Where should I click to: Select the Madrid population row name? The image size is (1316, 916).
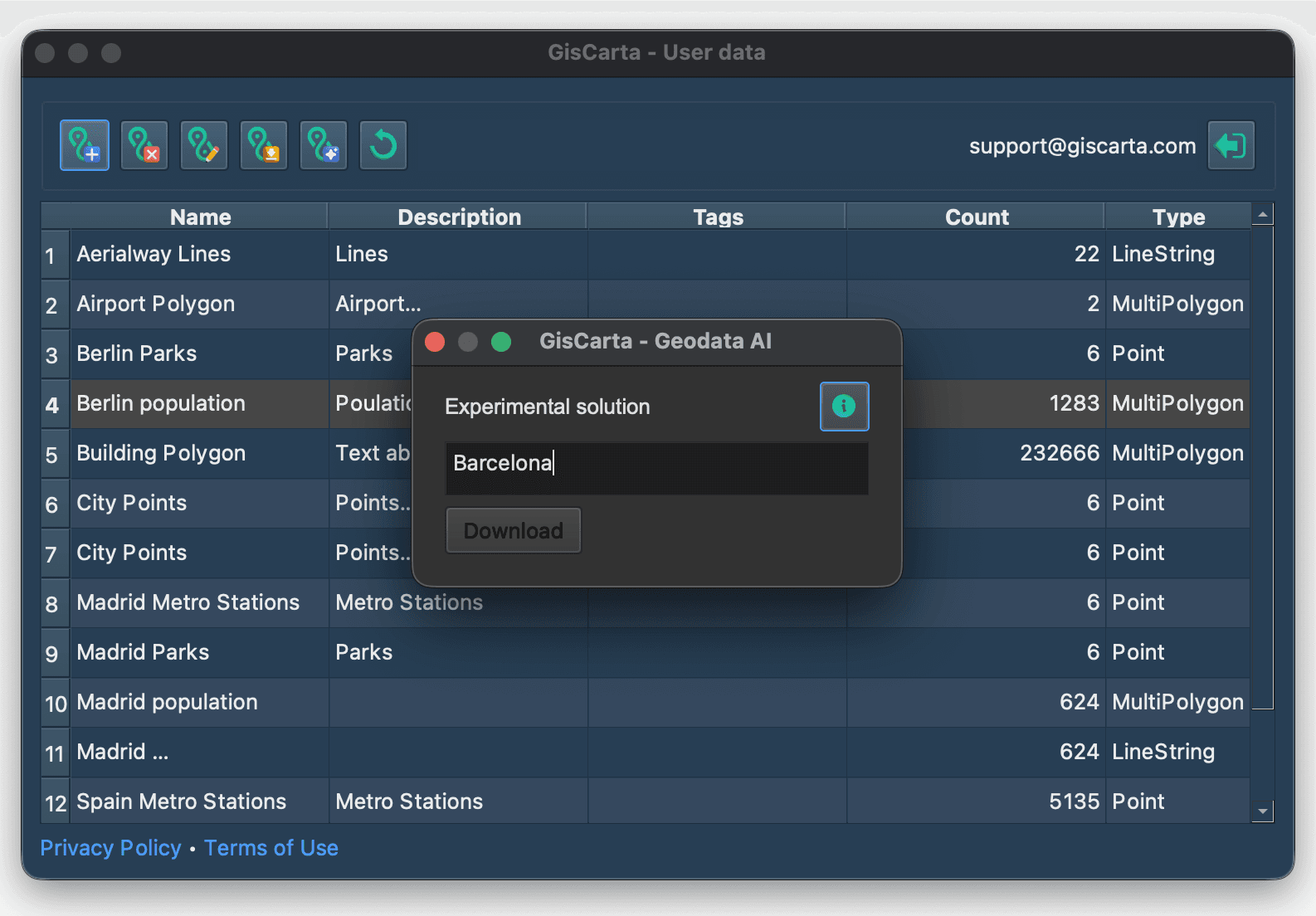(167, 702)
